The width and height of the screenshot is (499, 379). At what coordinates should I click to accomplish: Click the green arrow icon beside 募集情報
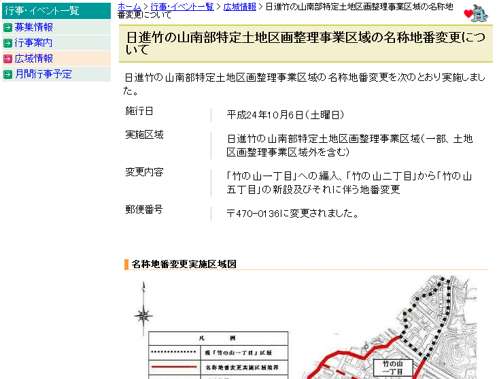click(7, 28)
